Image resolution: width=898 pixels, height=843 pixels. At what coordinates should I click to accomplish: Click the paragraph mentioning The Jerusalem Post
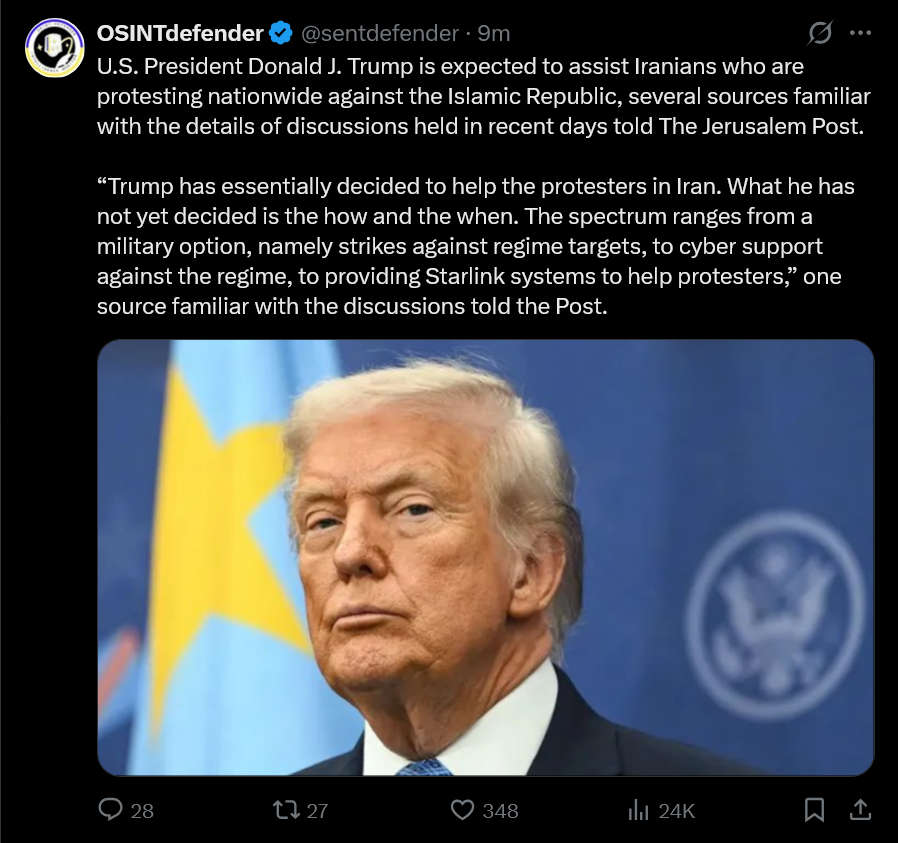point(483,96)
